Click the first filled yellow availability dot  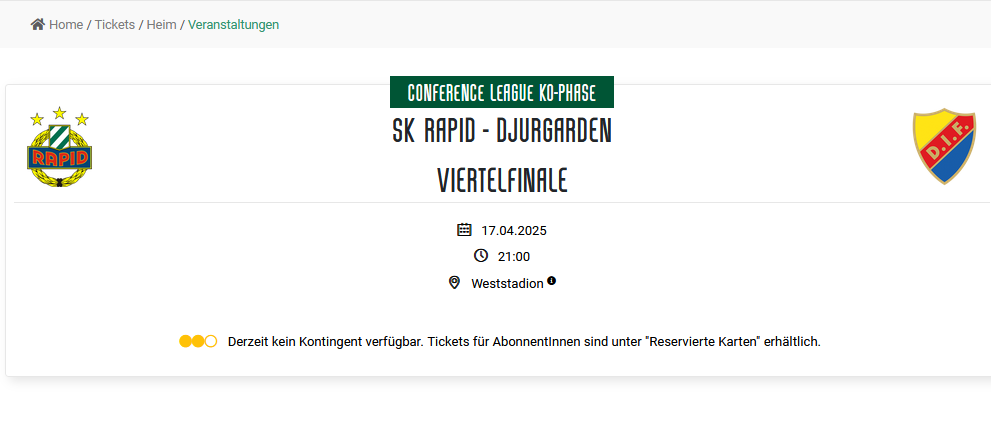[x=186, y=341]
